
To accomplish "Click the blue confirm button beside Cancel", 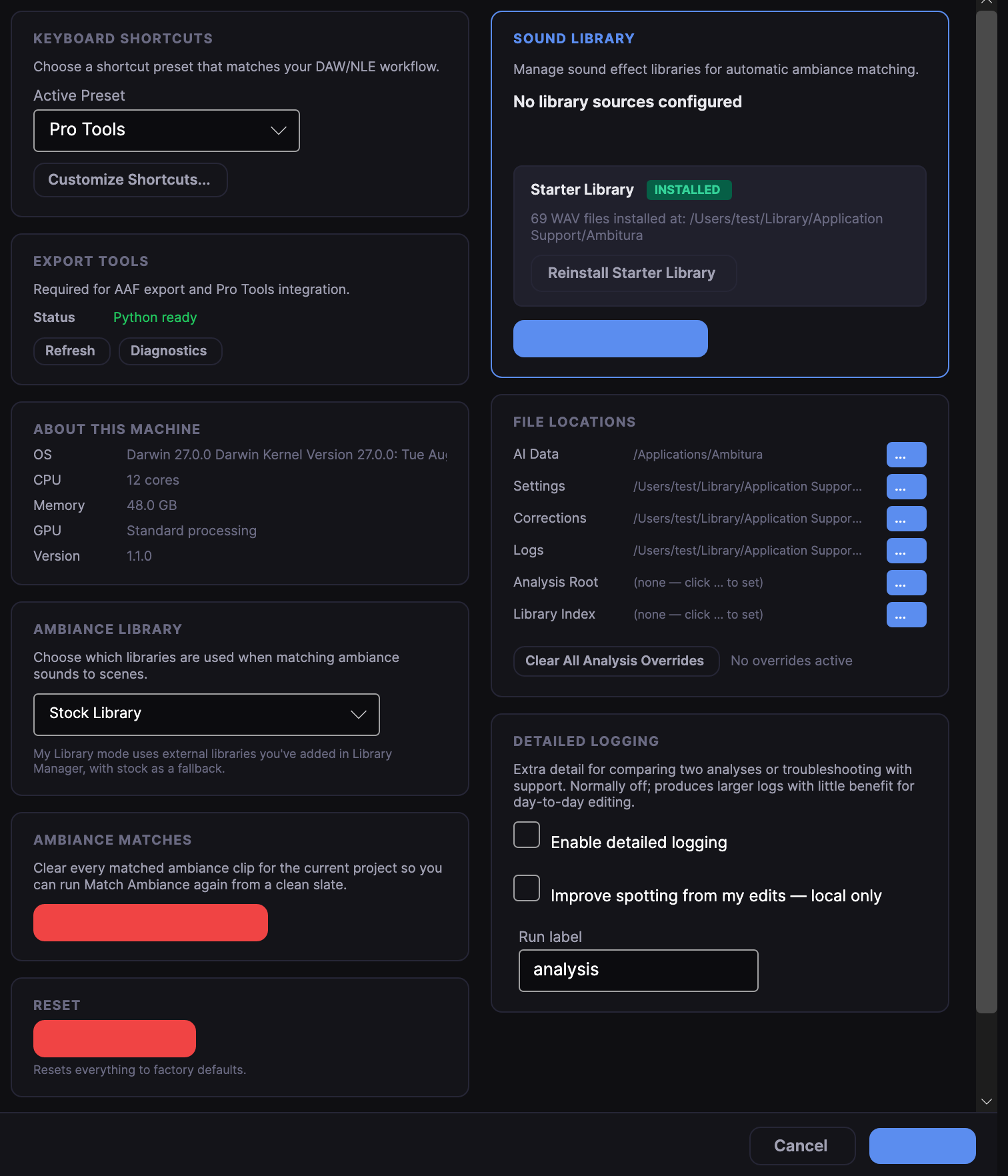I will point(923,1146).
